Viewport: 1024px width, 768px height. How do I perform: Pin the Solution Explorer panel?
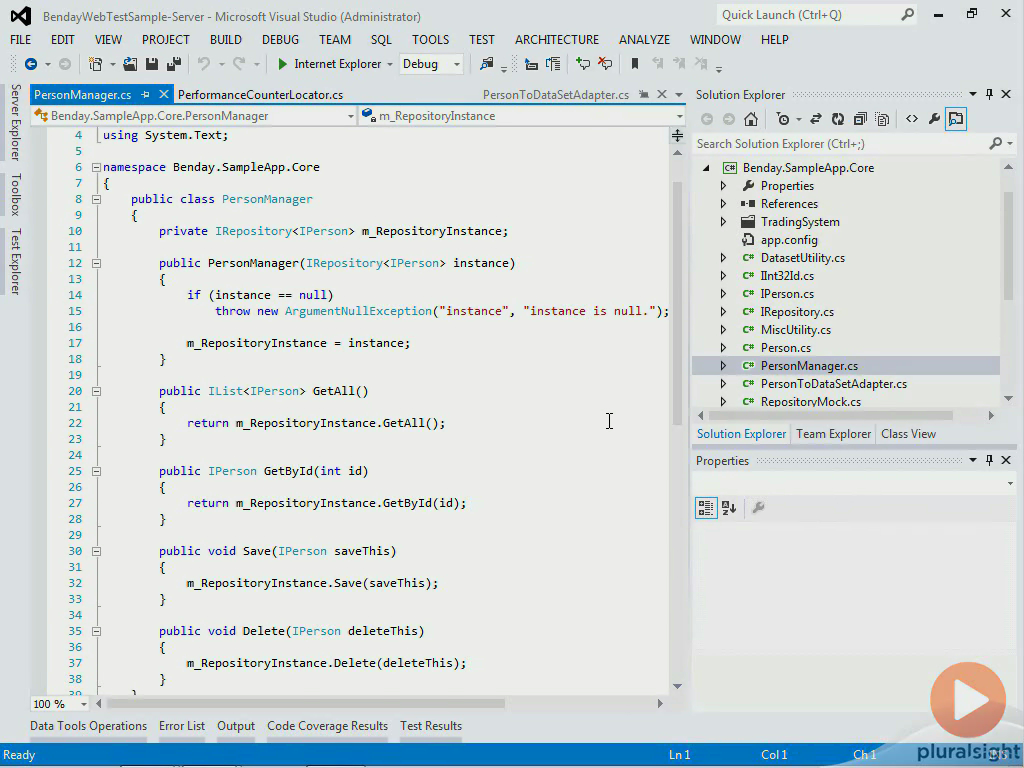[989, 95]
